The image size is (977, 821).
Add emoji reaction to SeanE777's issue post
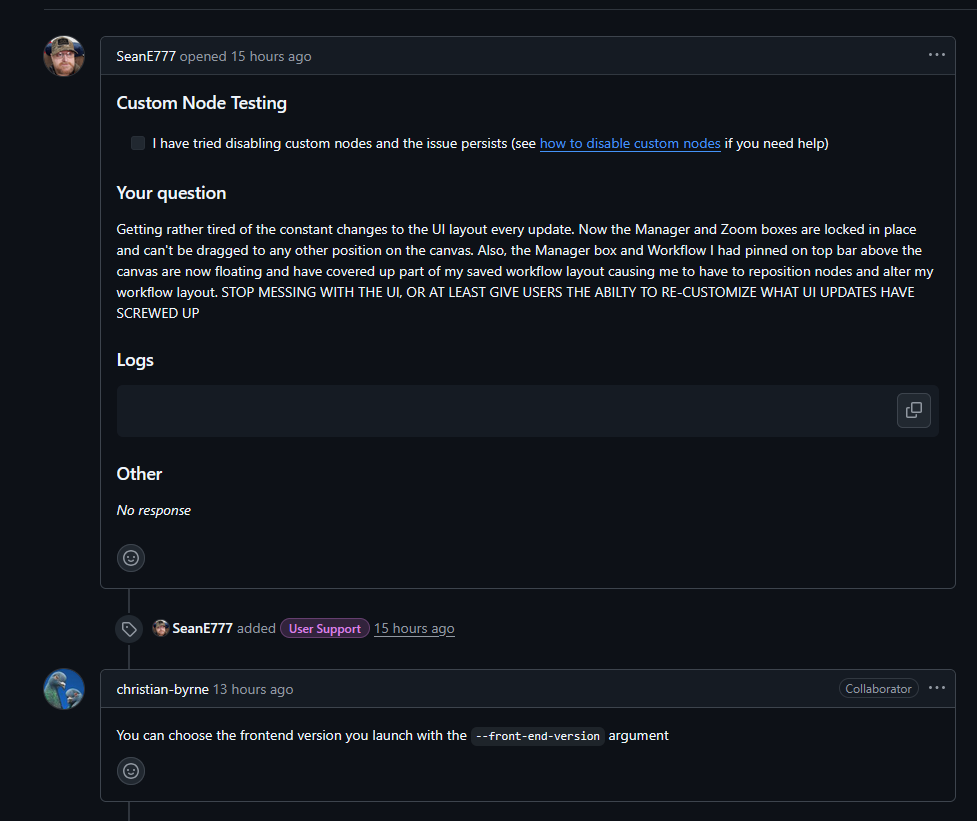point(131,558)
